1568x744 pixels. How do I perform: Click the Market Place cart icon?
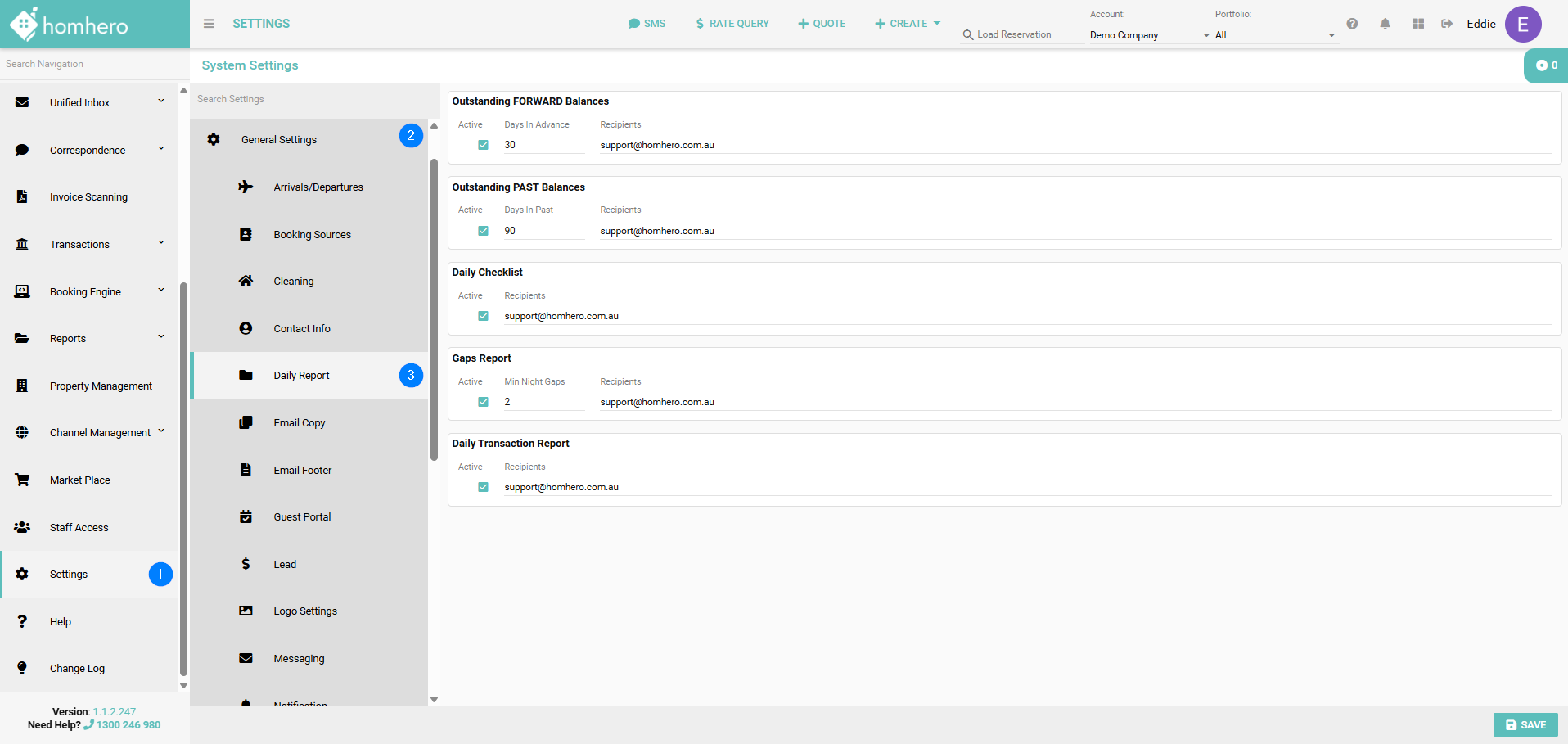pyautogui.click(x=22, y=480)
